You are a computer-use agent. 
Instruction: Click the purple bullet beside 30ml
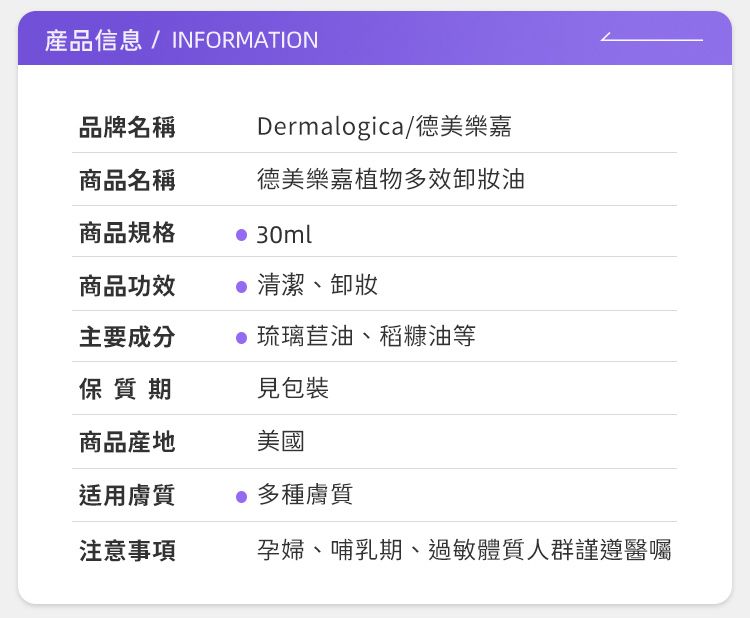(x=241, y=236)
